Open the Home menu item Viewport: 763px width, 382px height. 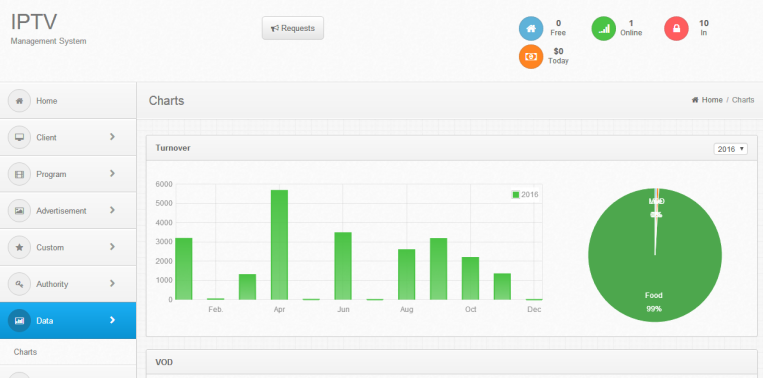pyautogui.click(x=68, y=101)
